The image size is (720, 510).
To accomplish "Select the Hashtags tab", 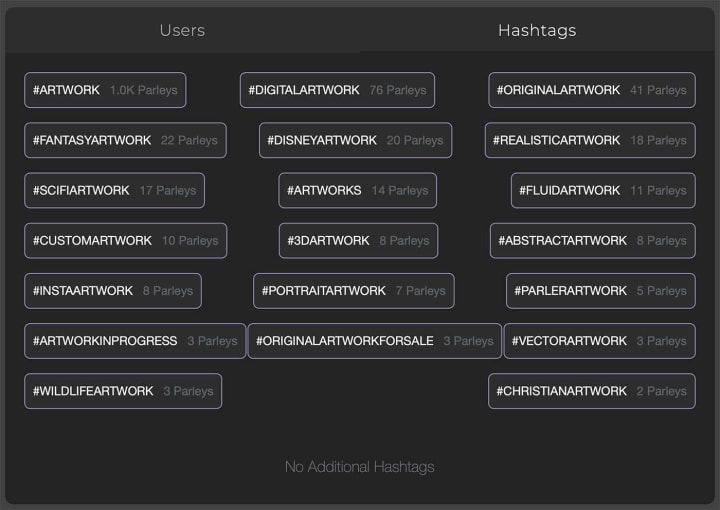I will pos(537,30).
